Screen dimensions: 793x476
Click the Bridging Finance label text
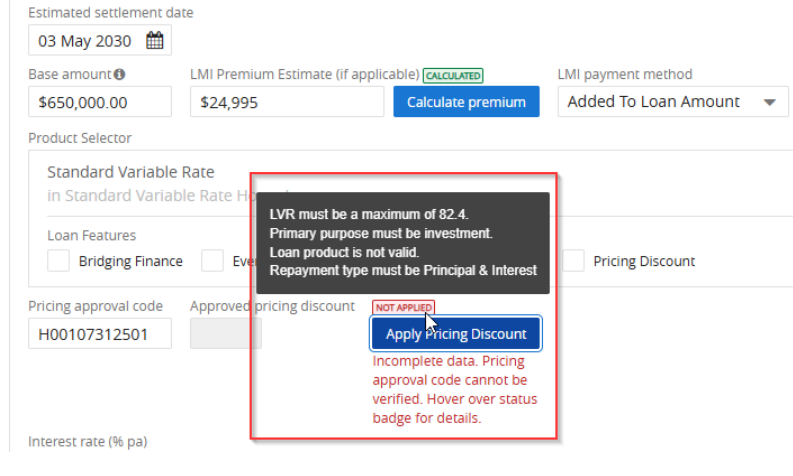[130, 261]
